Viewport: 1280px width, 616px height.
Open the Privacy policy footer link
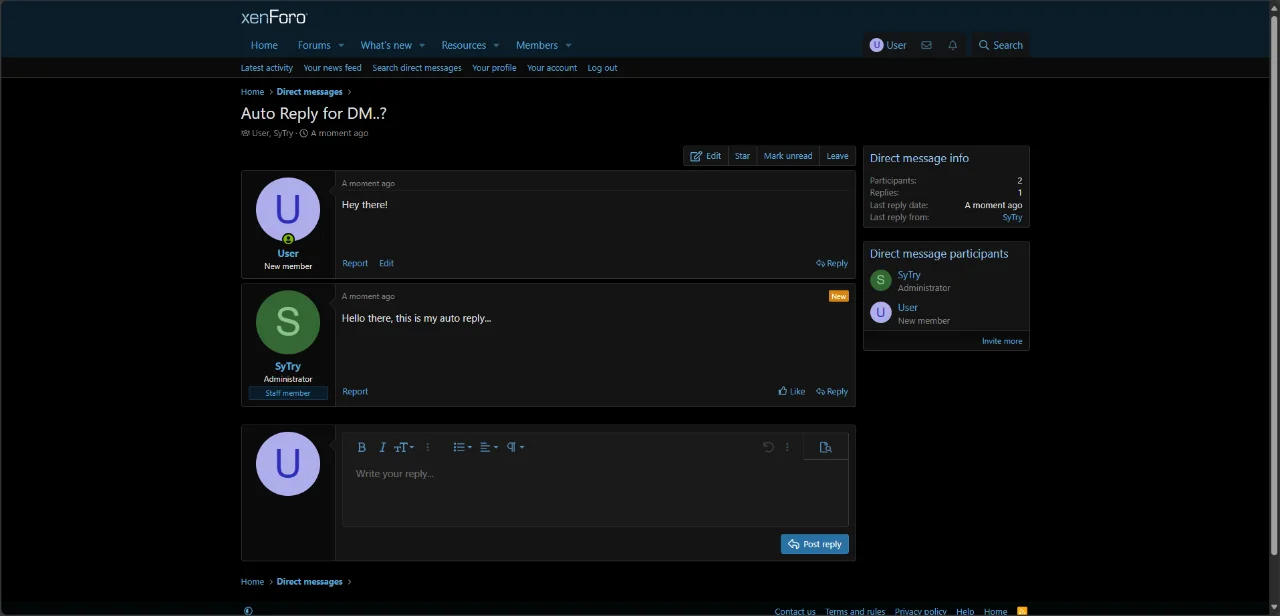point(921,611)
